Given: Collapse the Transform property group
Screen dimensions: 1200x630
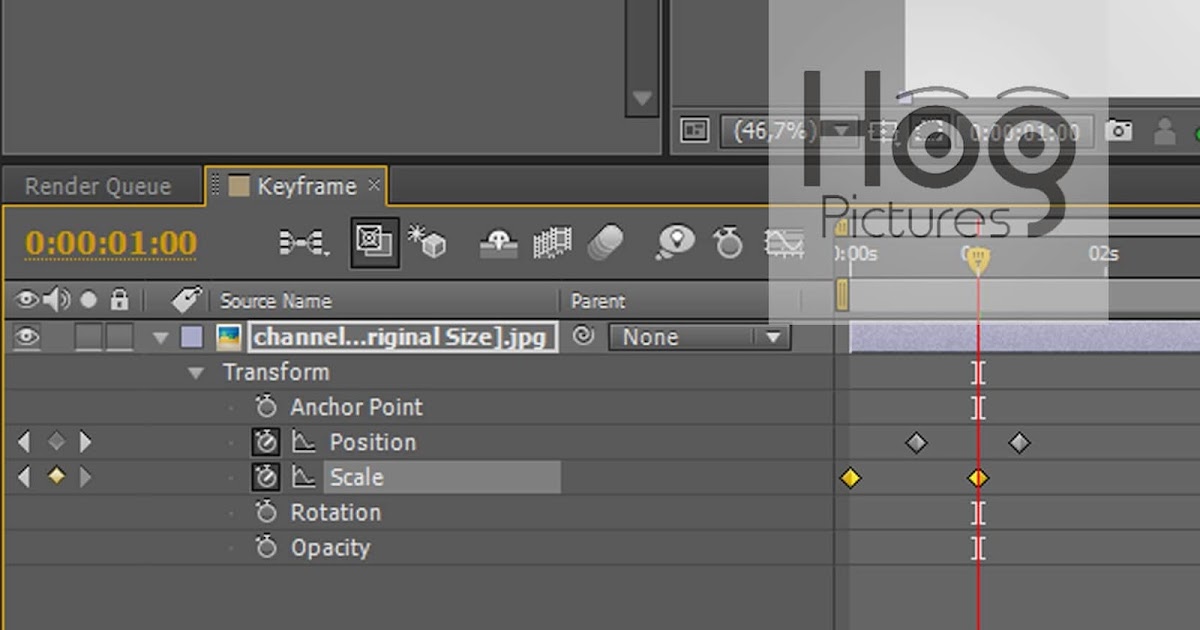Looking at the screenshot, I should click(196, 371).
